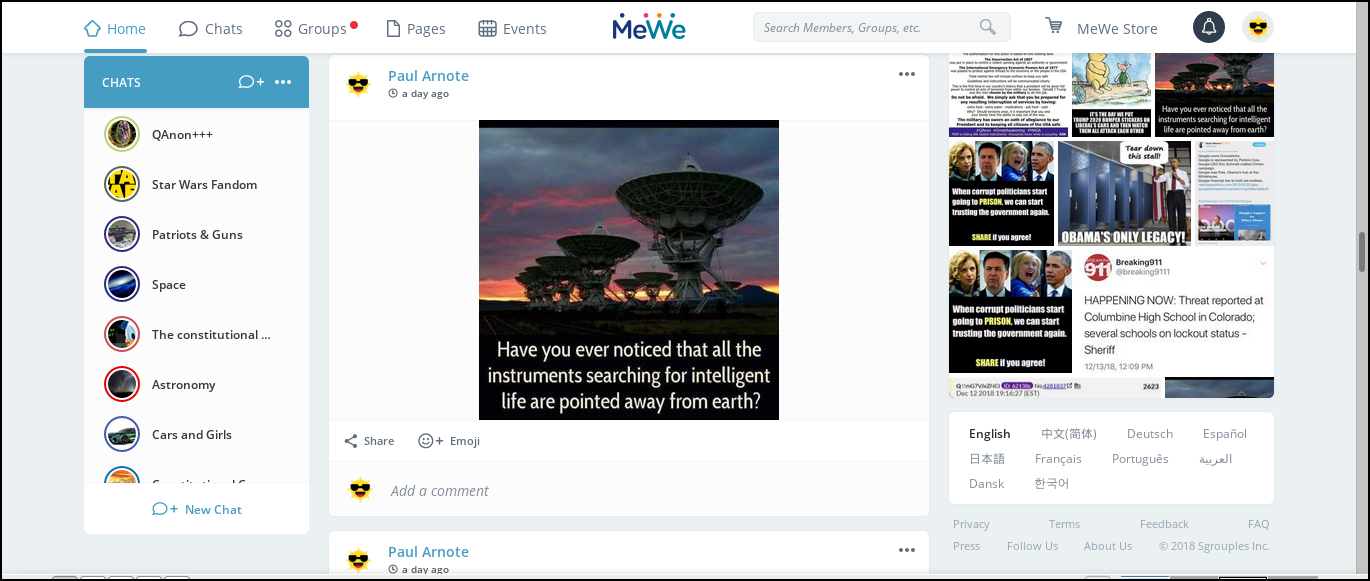Click the shopping cart icon
Viewport: 1370px width, 581px height.
coord(1054,26)
